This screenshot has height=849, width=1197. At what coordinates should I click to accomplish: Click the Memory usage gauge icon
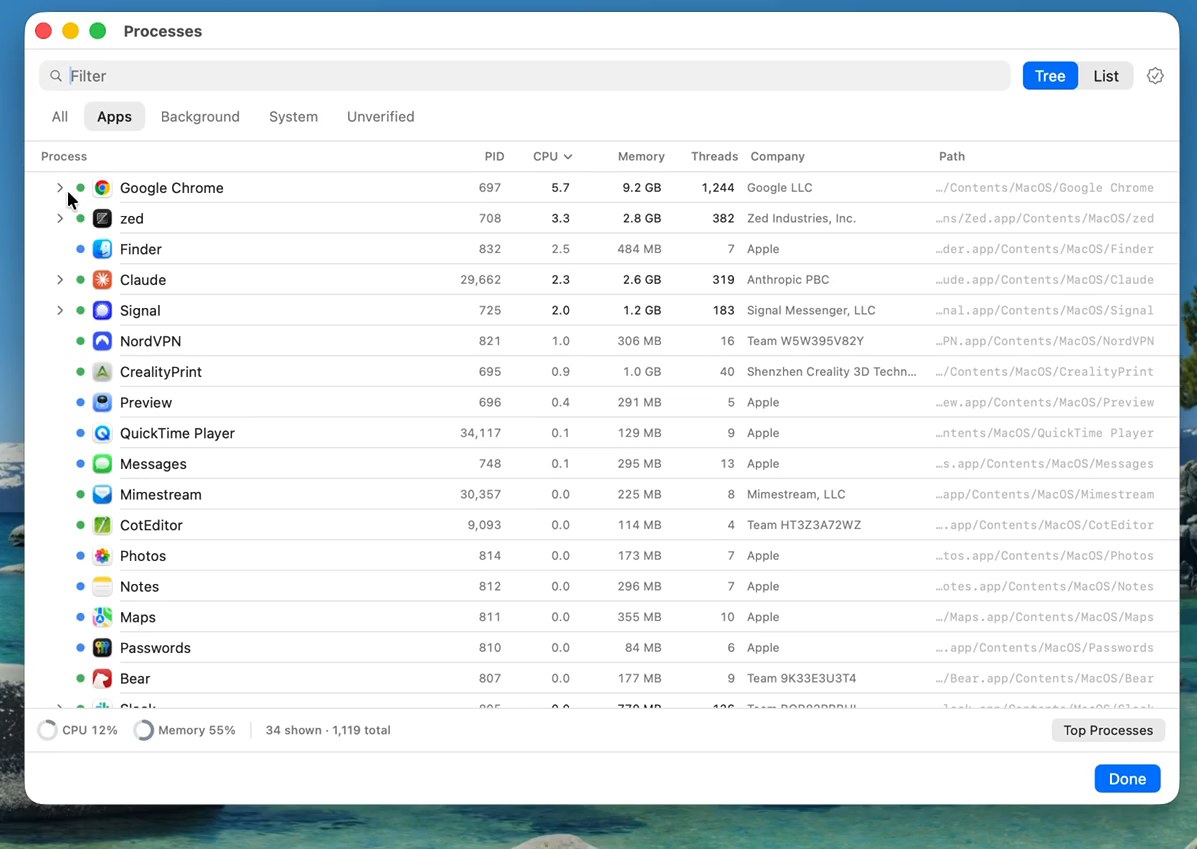144,730
